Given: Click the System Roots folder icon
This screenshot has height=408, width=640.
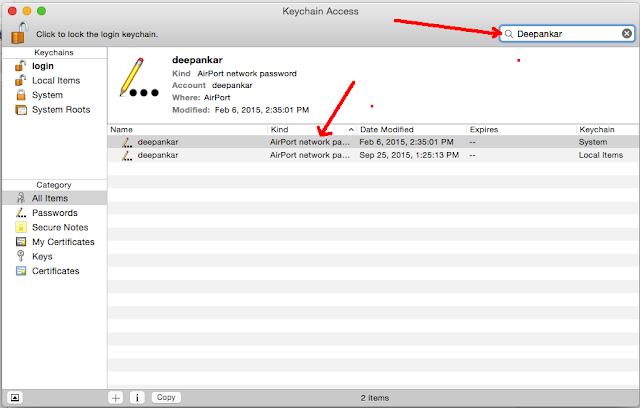Looking at the screenshot, I should click(21, 110).
